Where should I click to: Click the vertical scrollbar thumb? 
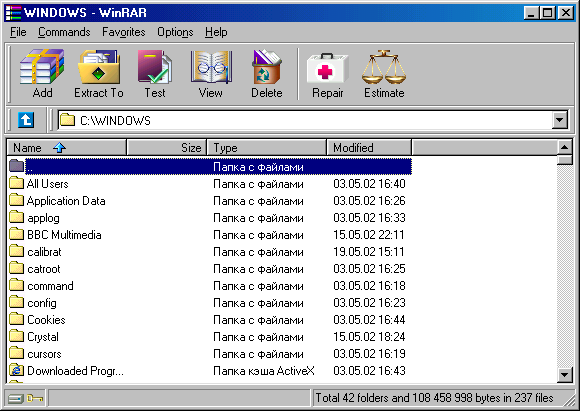(x=564, y=160)
